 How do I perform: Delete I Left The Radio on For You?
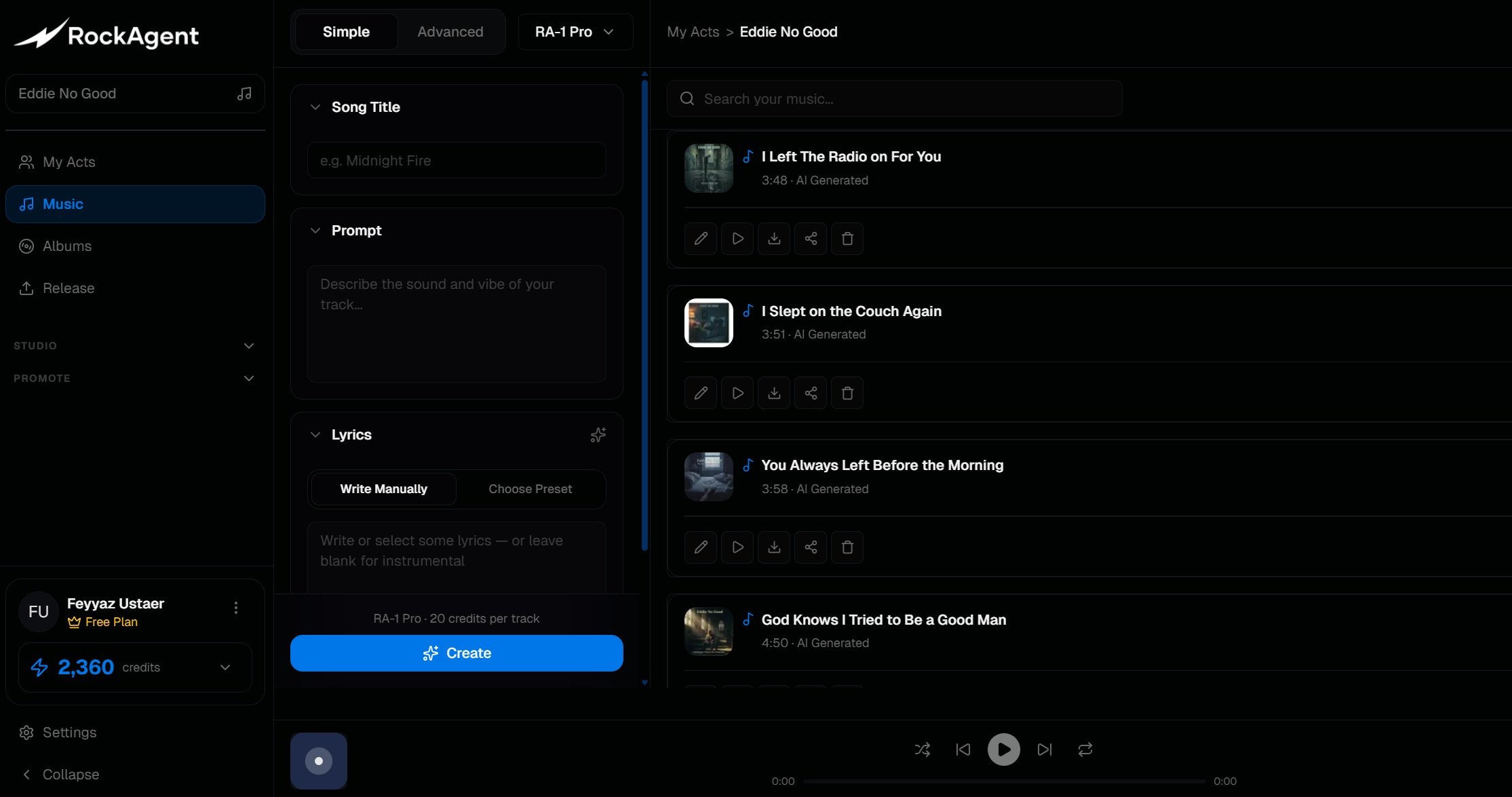(x=847, y=239)
